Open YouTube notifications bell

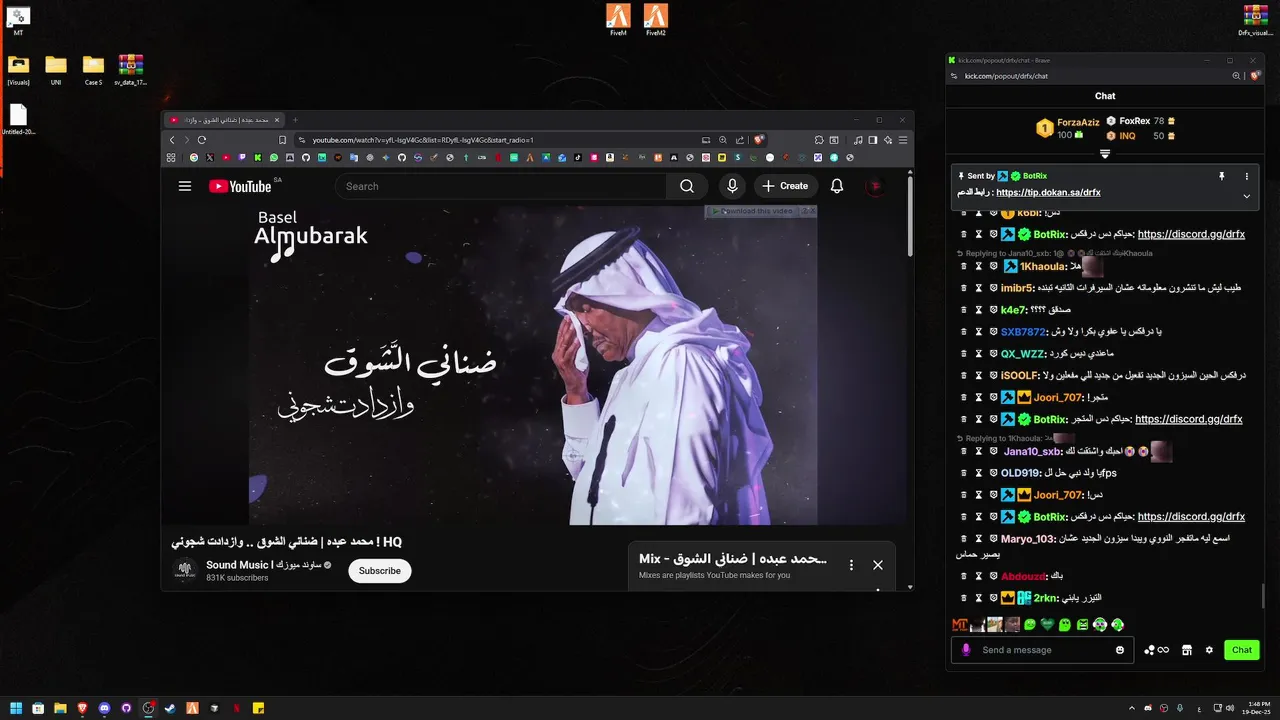pos(837,186)
